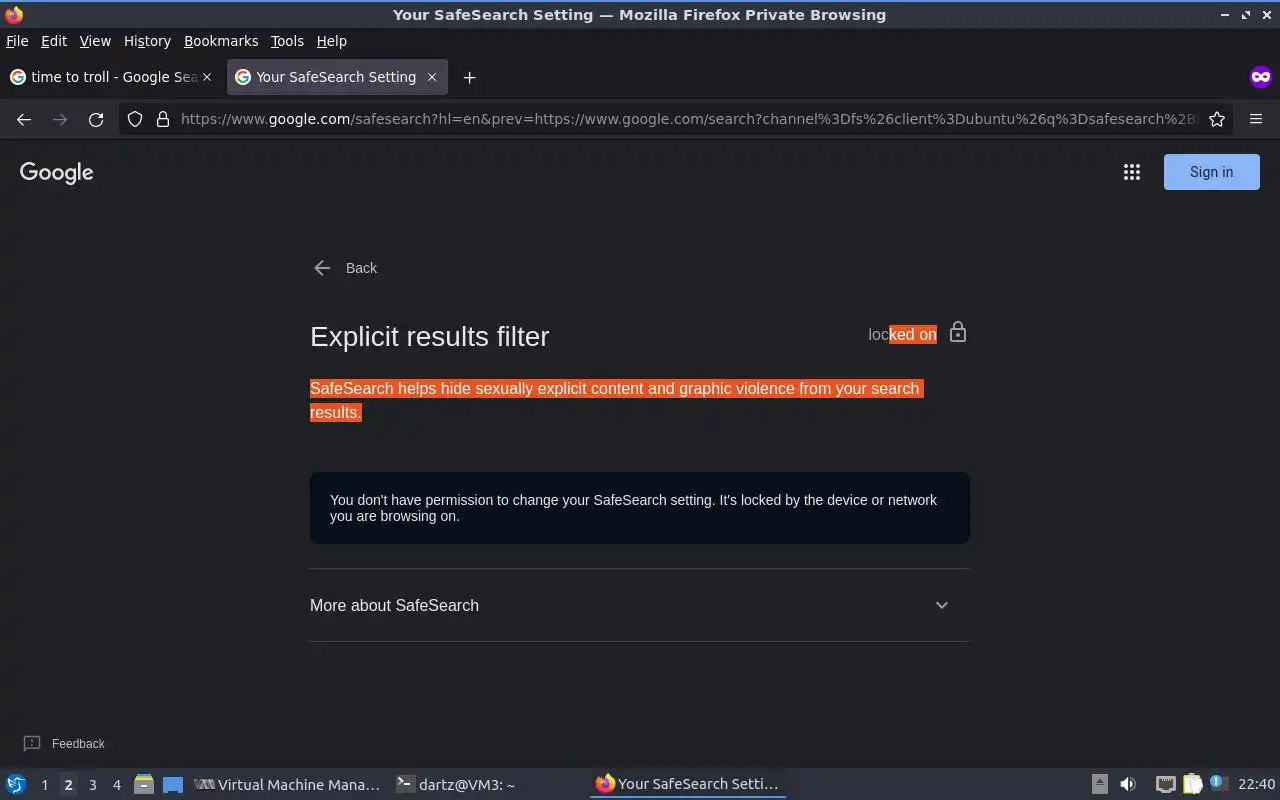Click the 'Explicit results filter' heading

click(x=430, y=336)
